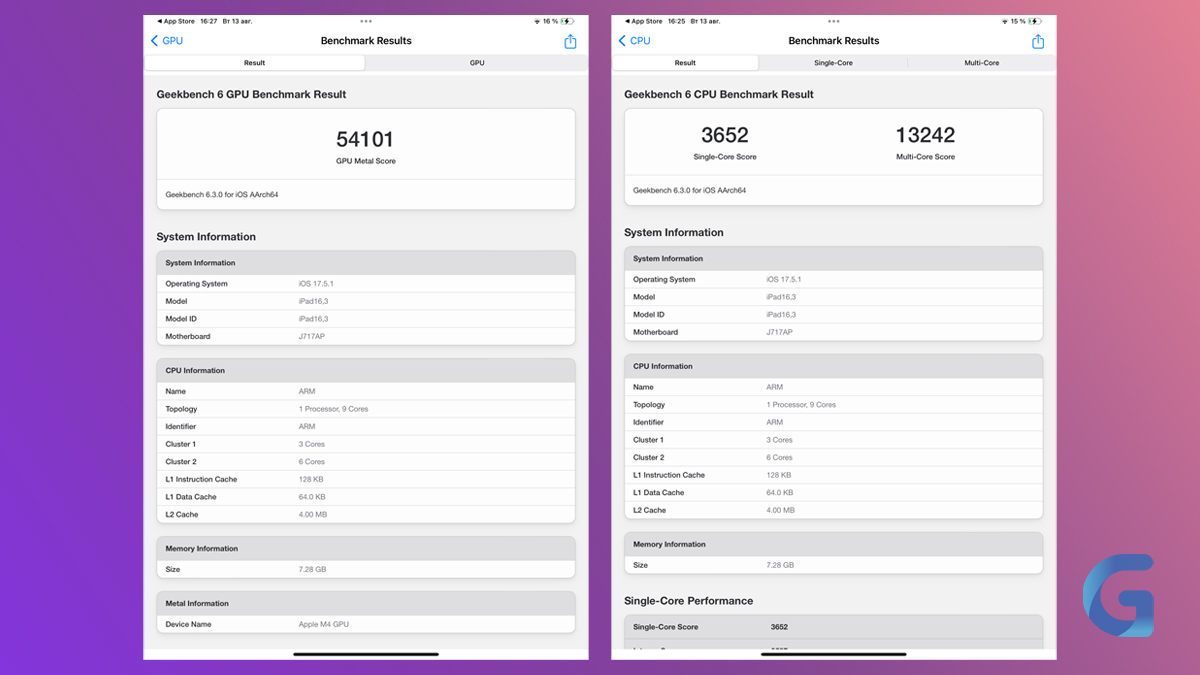Click Single-Core Score 3652 table row
This screenshot has height=675, width=1200.
tap(834, 627)
